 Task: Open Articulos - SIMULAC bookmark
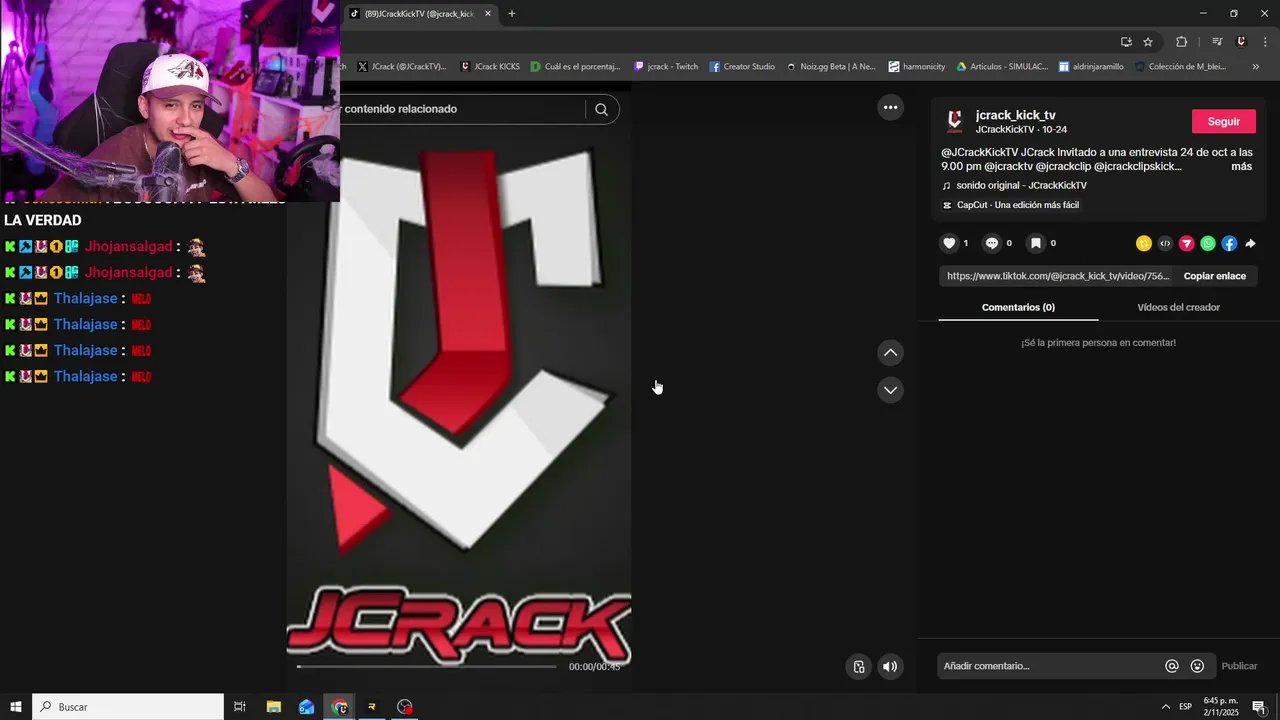tap(1002, 67)
